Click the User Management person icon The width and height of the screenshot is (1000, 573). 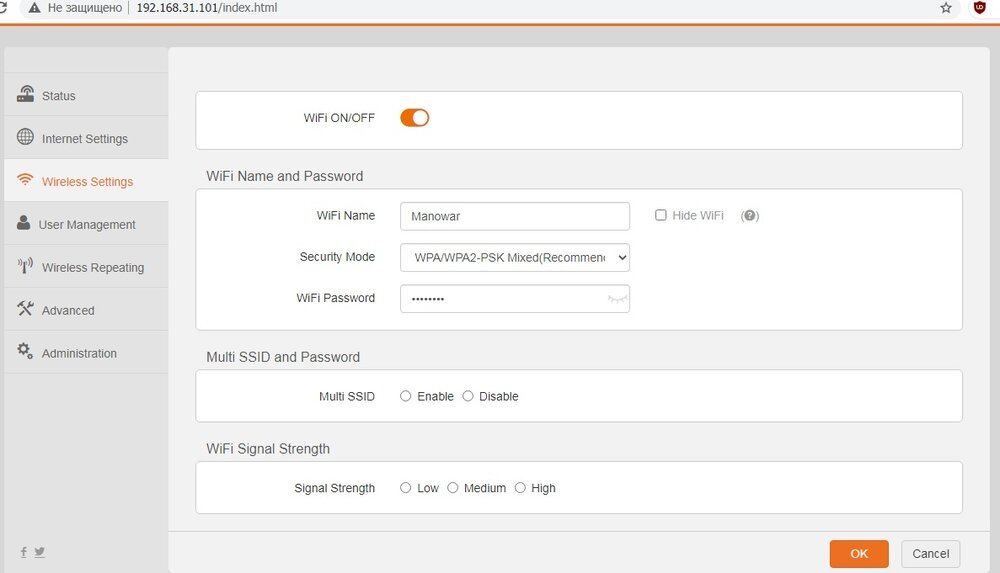[24, 224]
